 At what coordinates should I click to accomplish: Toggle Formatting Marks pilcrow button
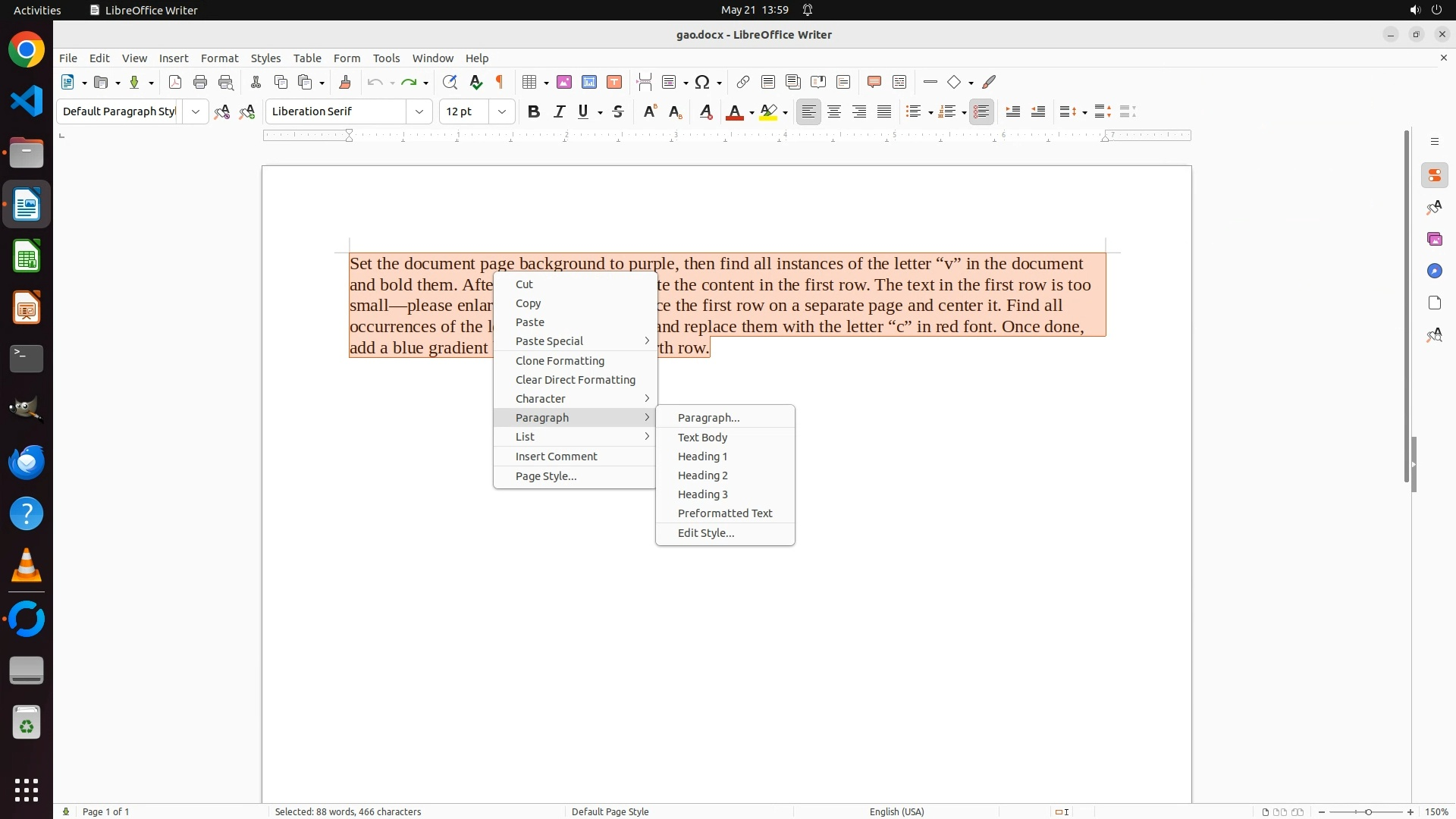click(x=500, y=82)
